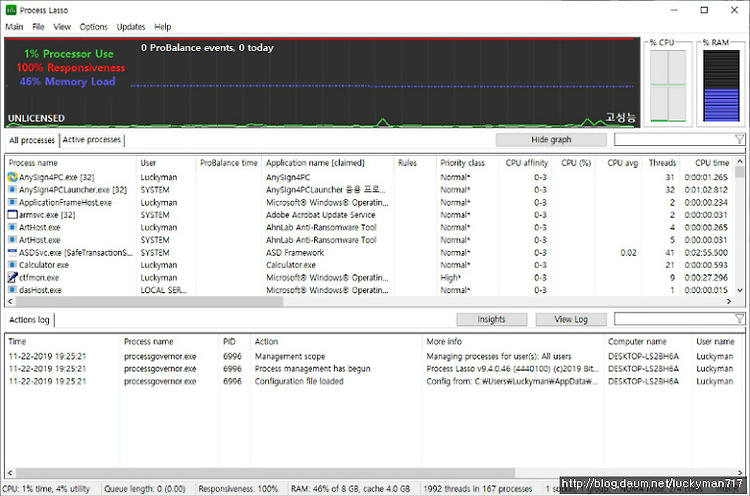Viewport: 750px width, 496px height.
Task: Switch to the All processes tab
Action: tap(32, 140)
